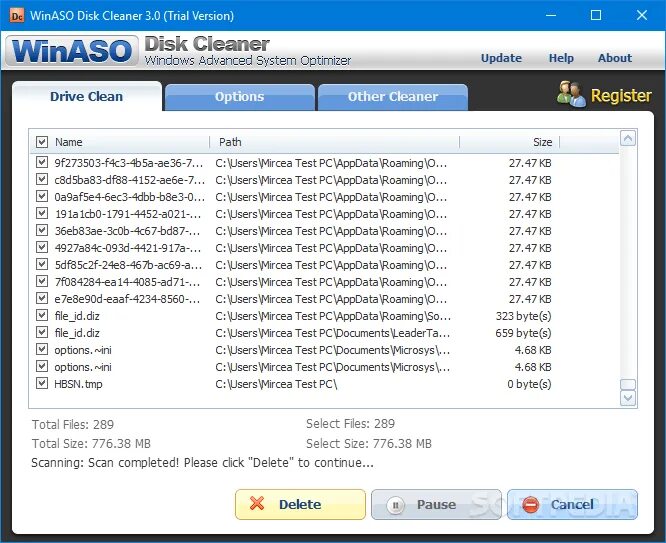Click the Dc app icon in title bar

(17, 16)
